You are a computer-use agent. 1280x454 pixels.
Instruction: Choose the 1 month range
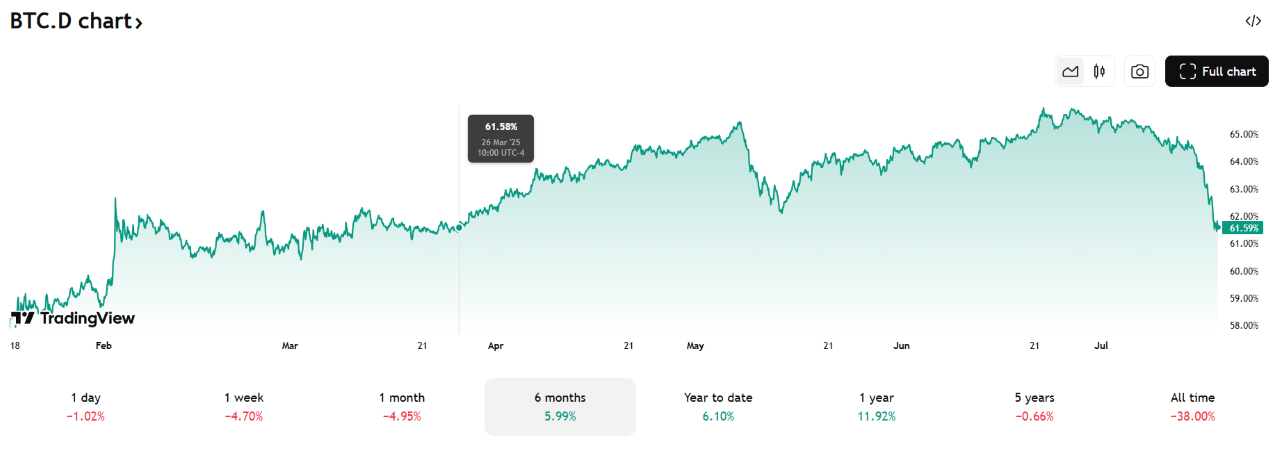coord(402,406)
